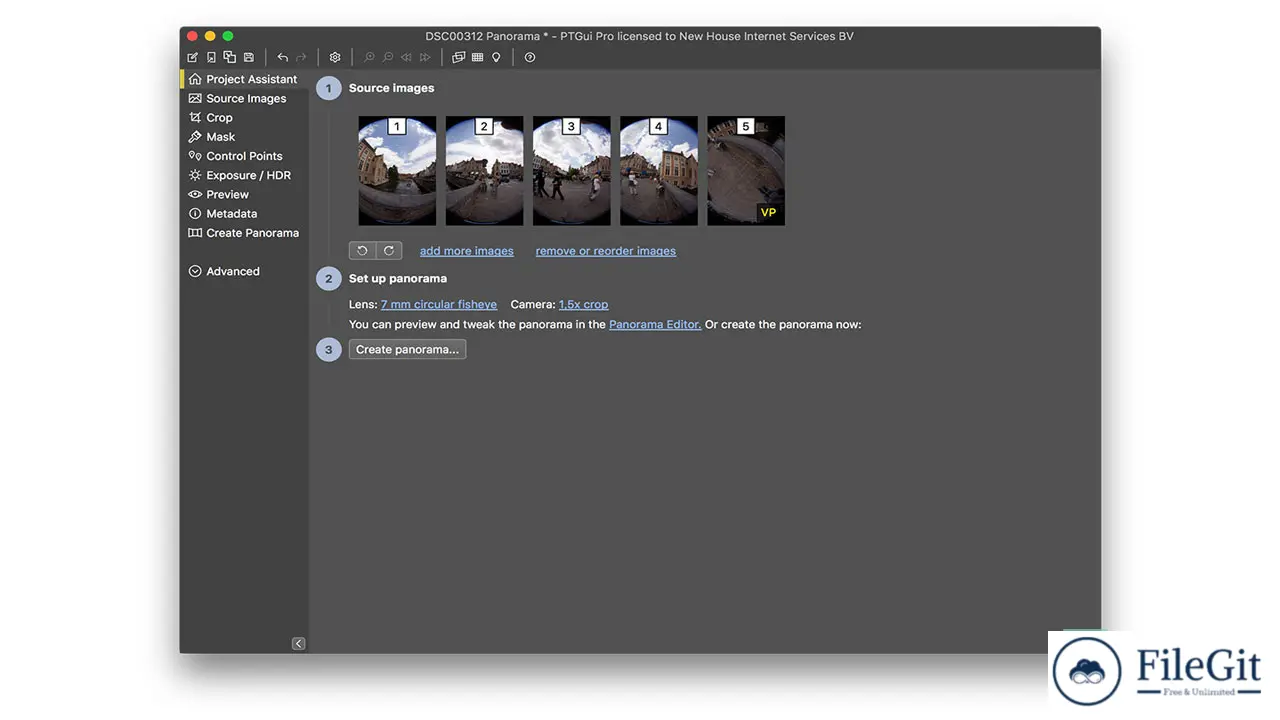Select source image thumbnail 4

[x=658, y=171]
